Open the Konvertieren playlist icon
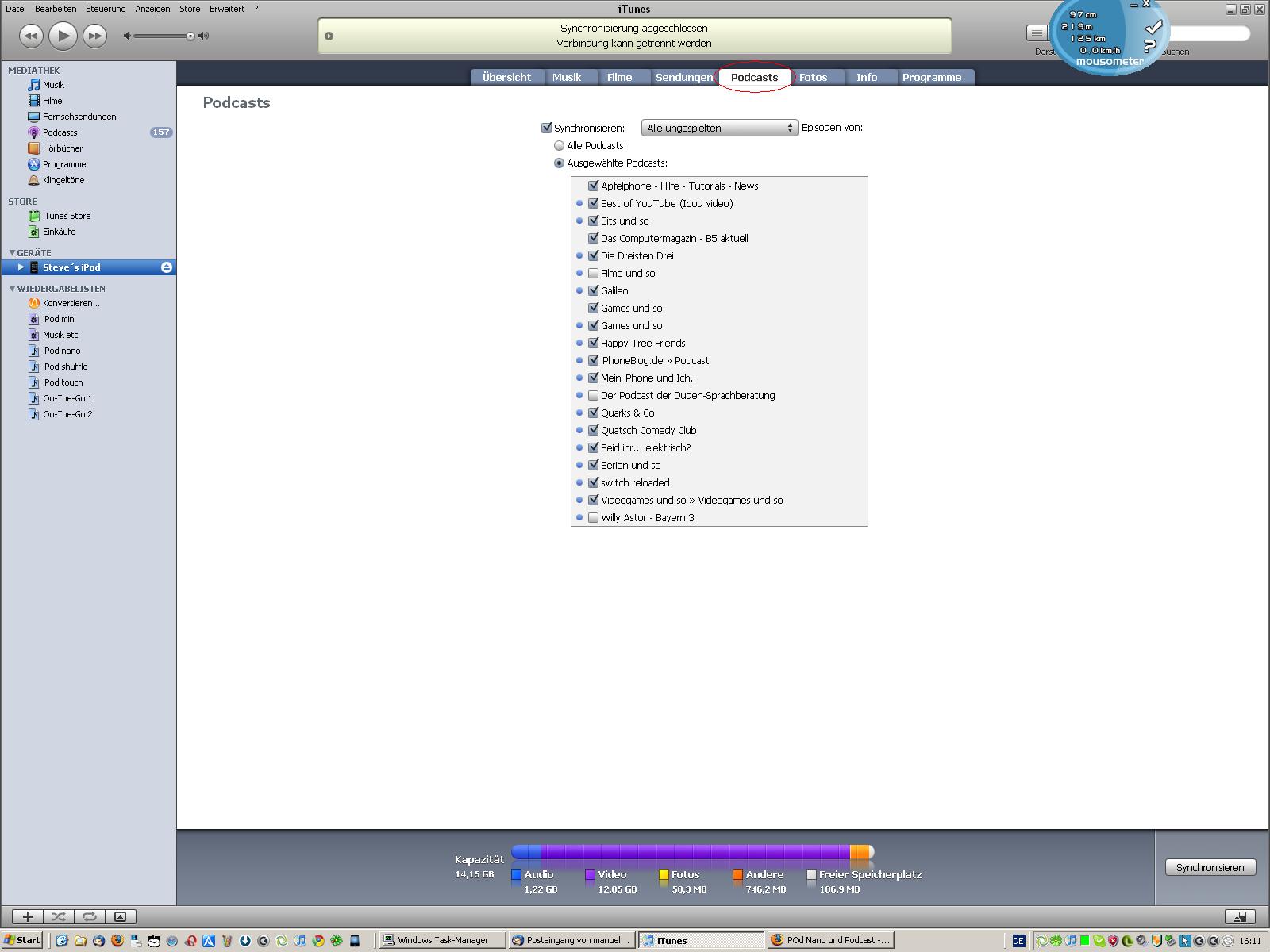The image size is (1270, 952). click(34, 303)
